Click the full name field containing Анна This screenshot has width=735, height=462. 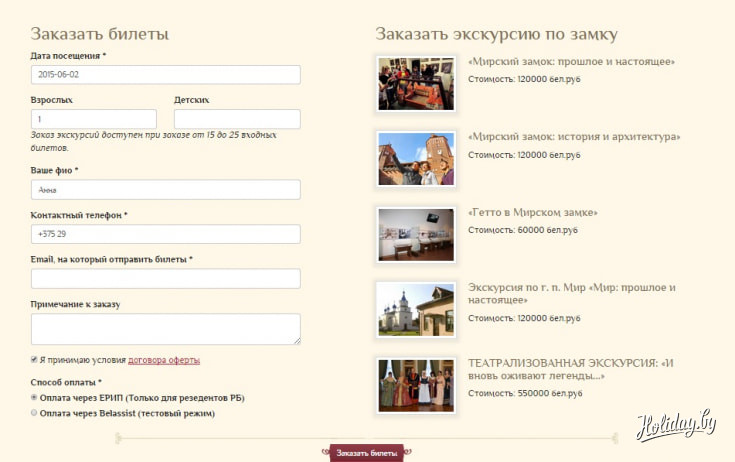click(x=165, y=189)
